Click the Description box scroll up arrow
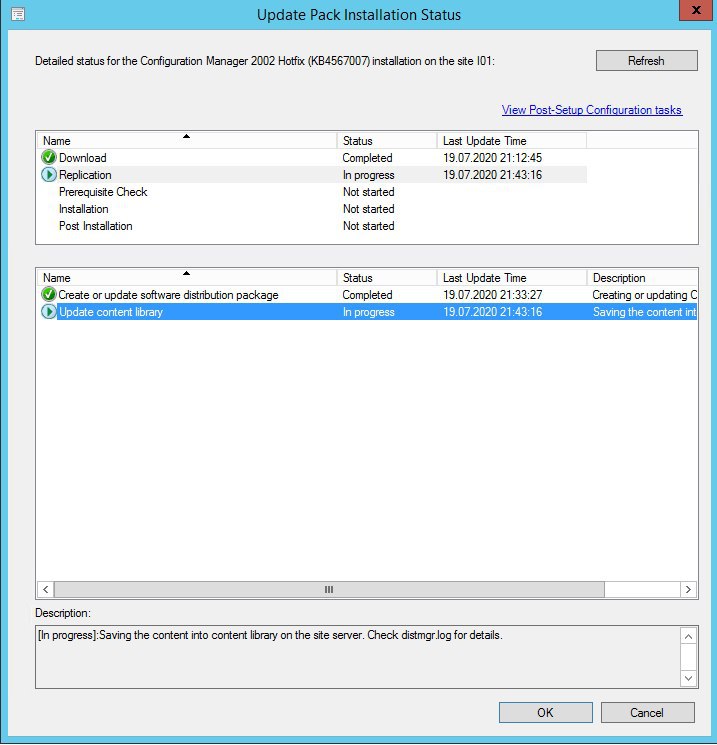 (x=688, y=636)
